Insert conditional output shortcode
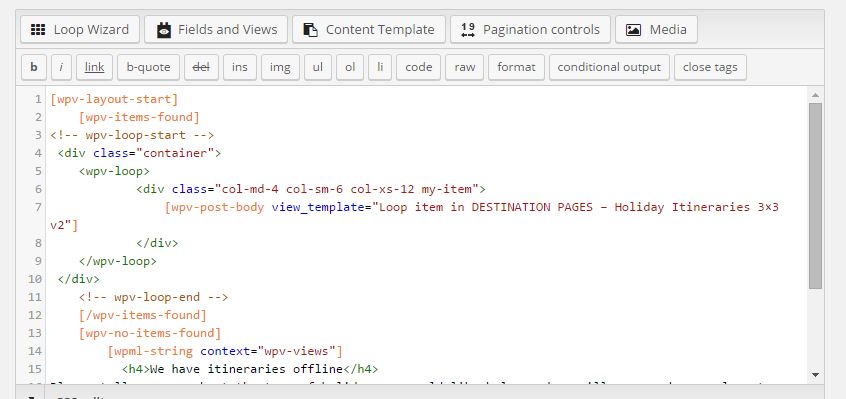Viewport: 846px width, 399px height. (609, 67)
